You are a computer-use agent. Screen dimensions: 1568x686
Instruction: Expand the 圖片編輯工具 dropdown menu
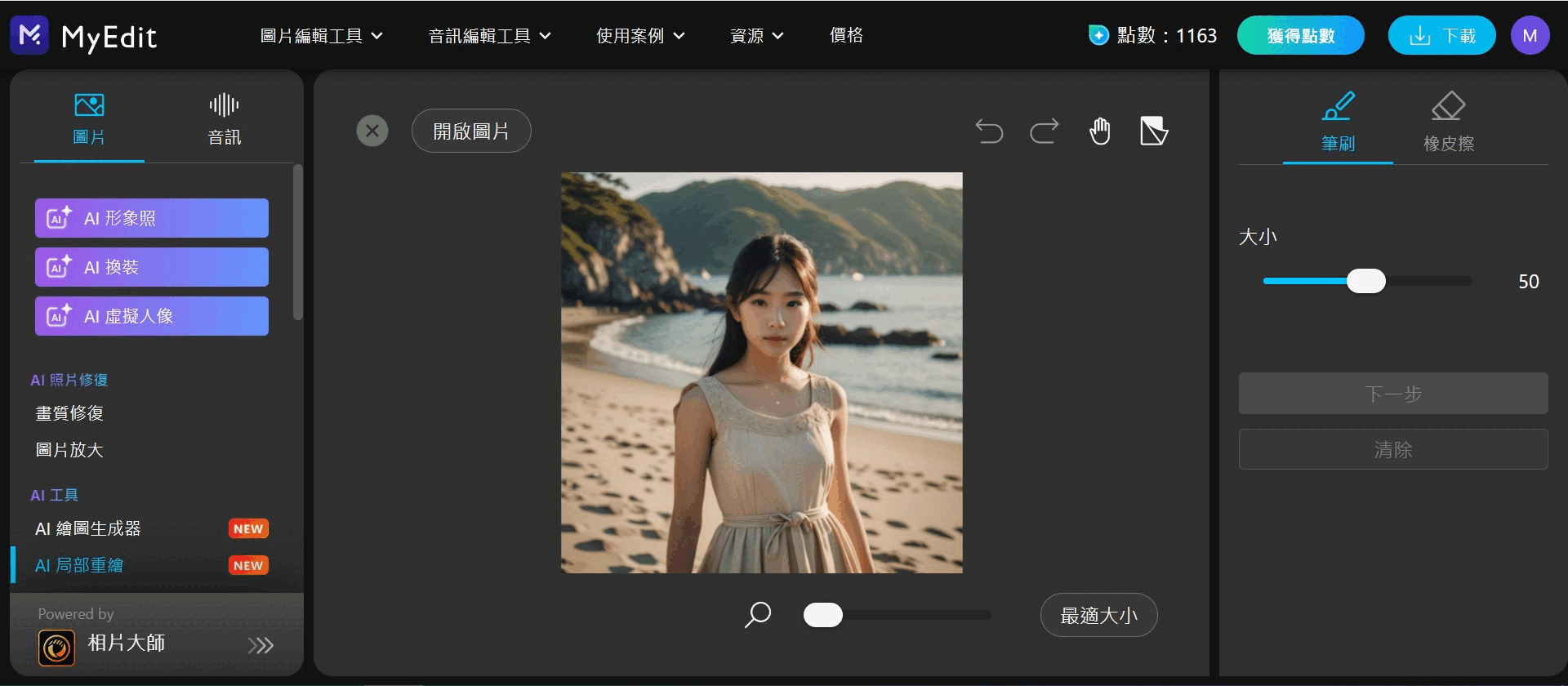321,36
